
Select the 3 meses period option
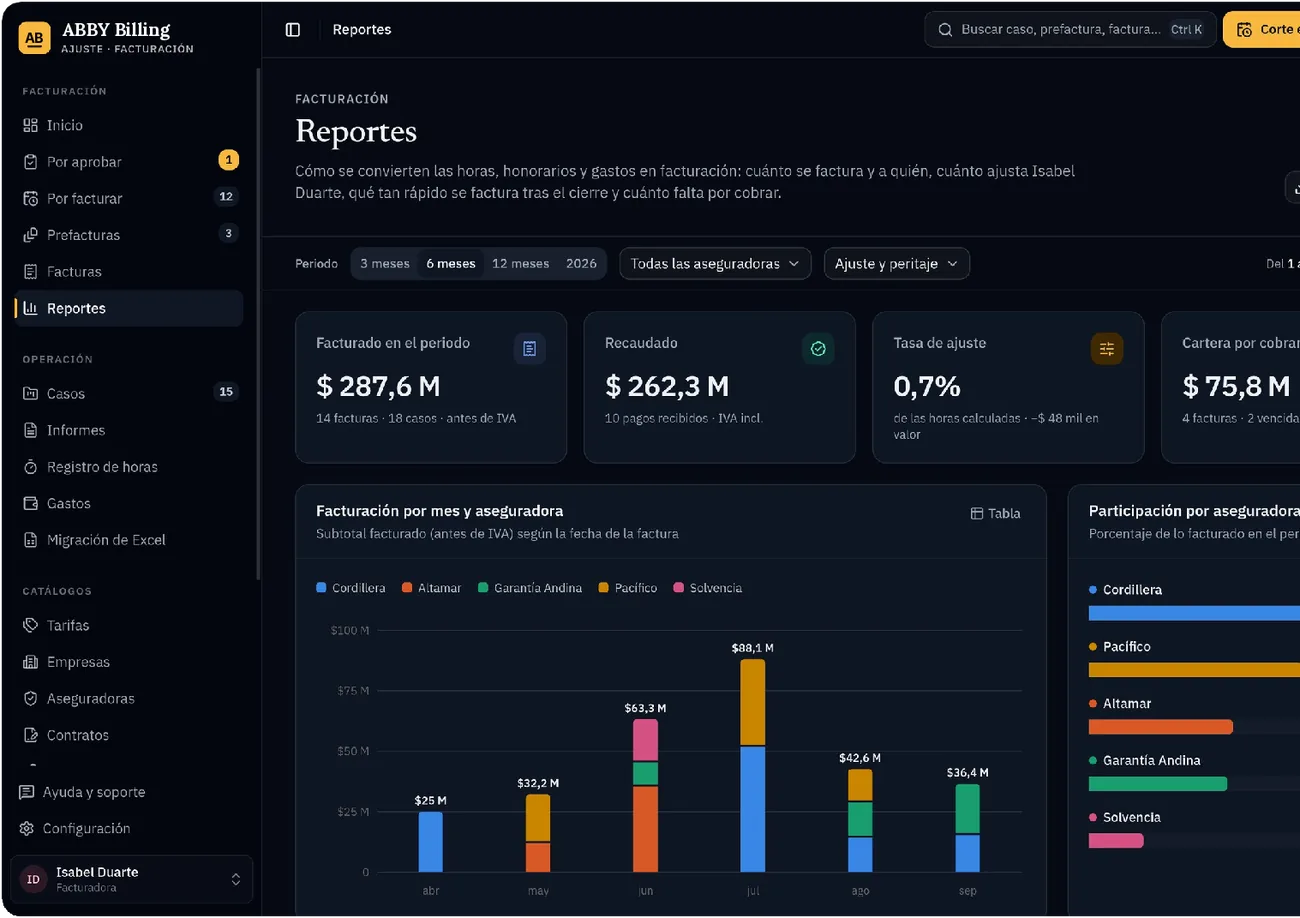coord(385,264)
